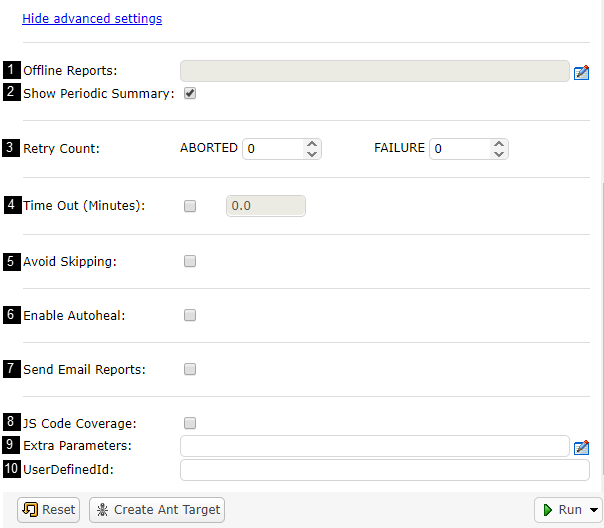Uncheck Show Periodic Summary checkbox
The width and height of the screenshot is (604, 528).
tap(190, 93)
